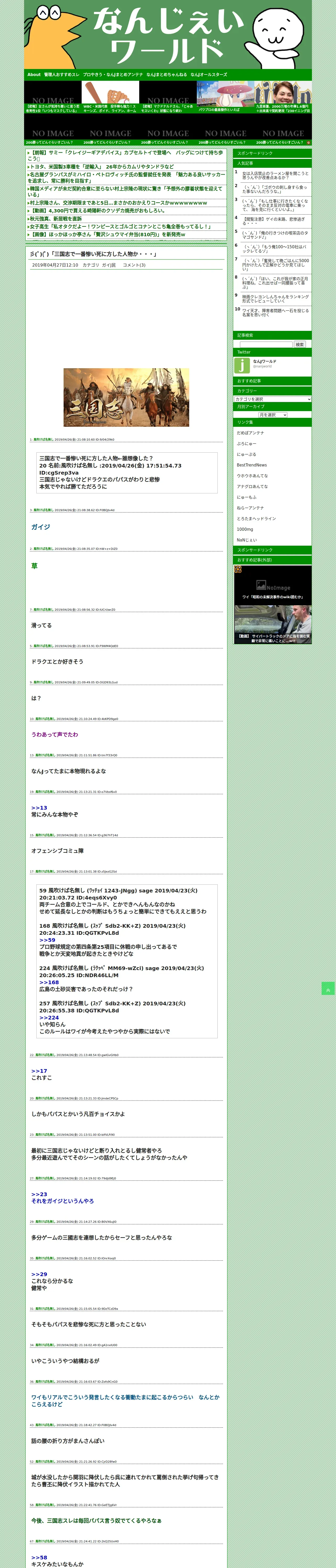
Task: Click the コテハン badge icon in recommended articles
Action: 238,569
